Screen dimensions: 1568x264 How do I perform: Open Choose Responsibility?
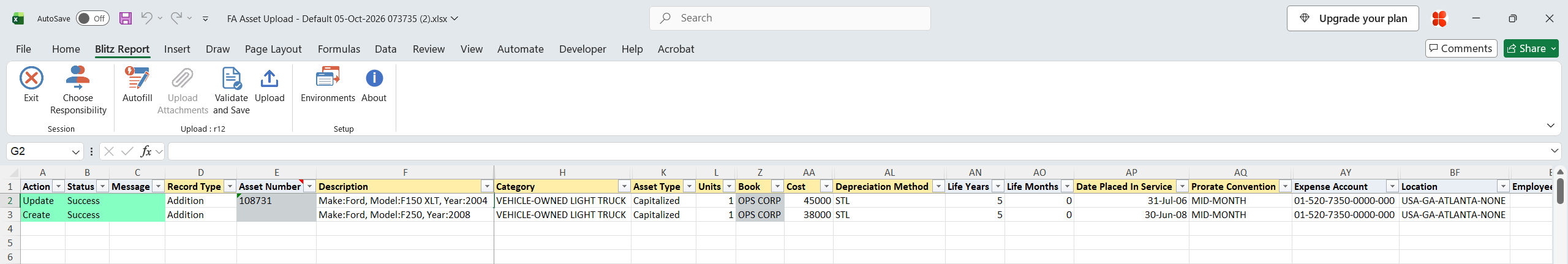click(x=78, y=90)
